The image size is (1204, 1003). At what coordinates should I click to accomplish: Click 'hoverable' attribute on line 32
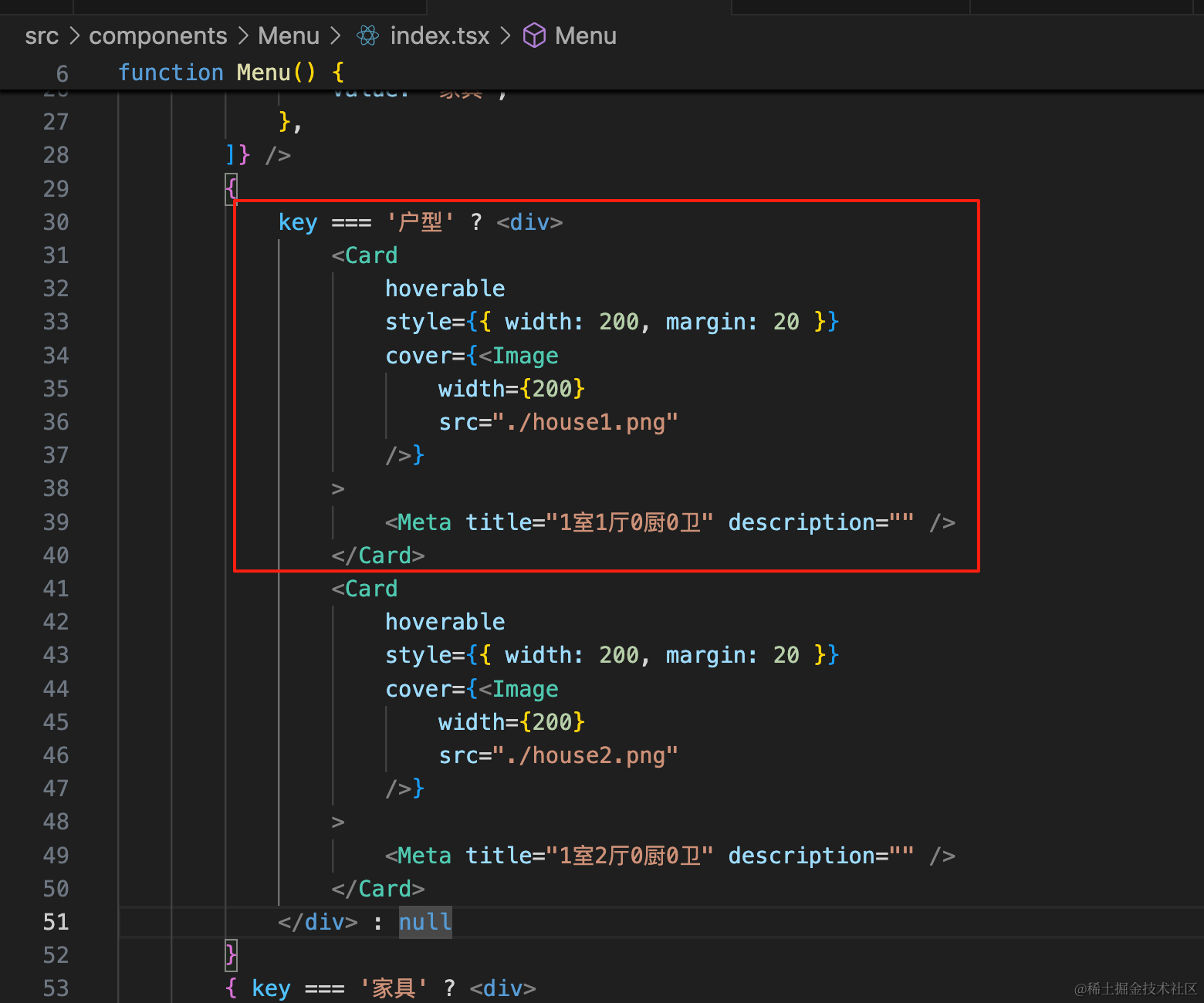click(x=445, y=289)
